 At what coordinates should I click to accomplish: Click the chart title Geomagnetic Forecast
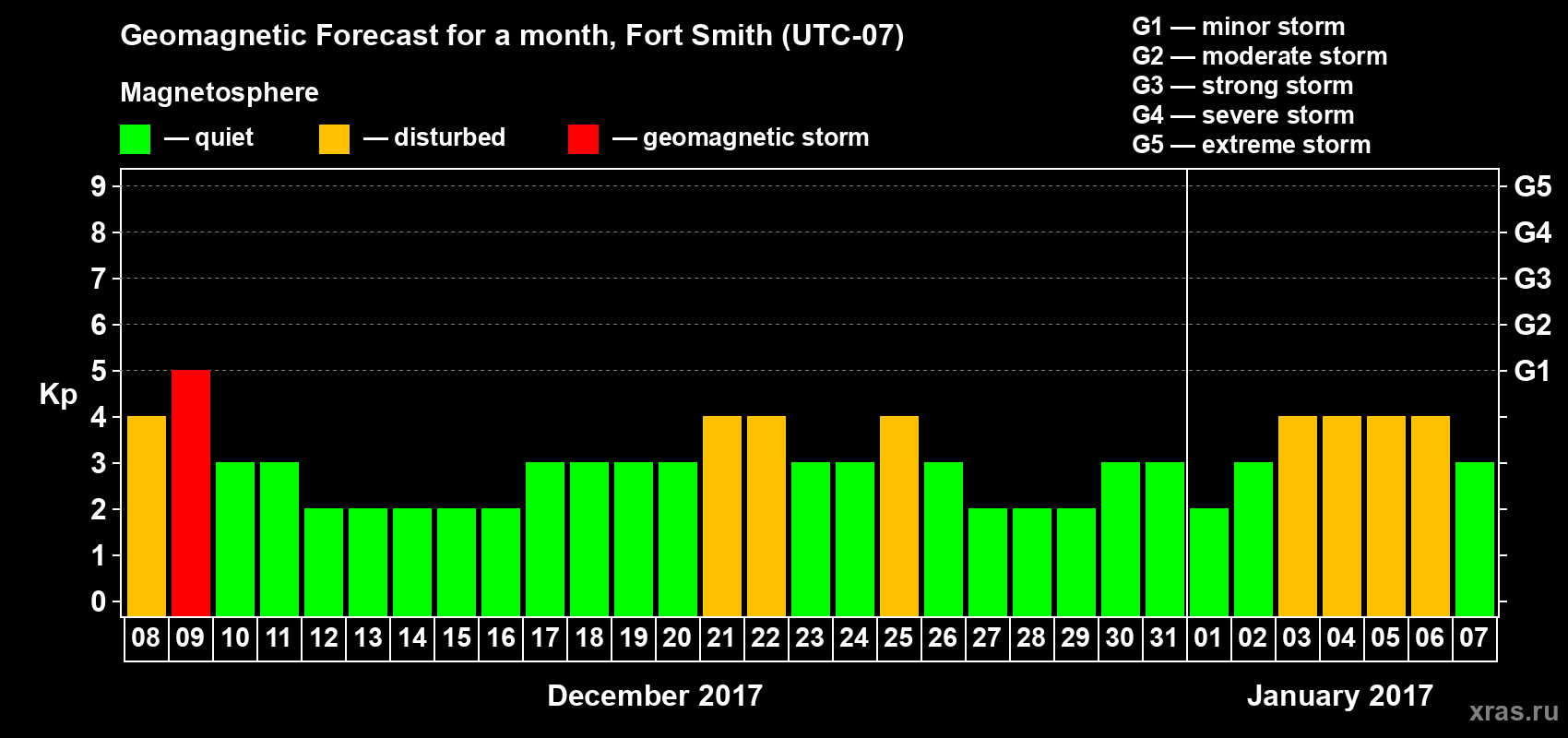click(x=512, y=36)
